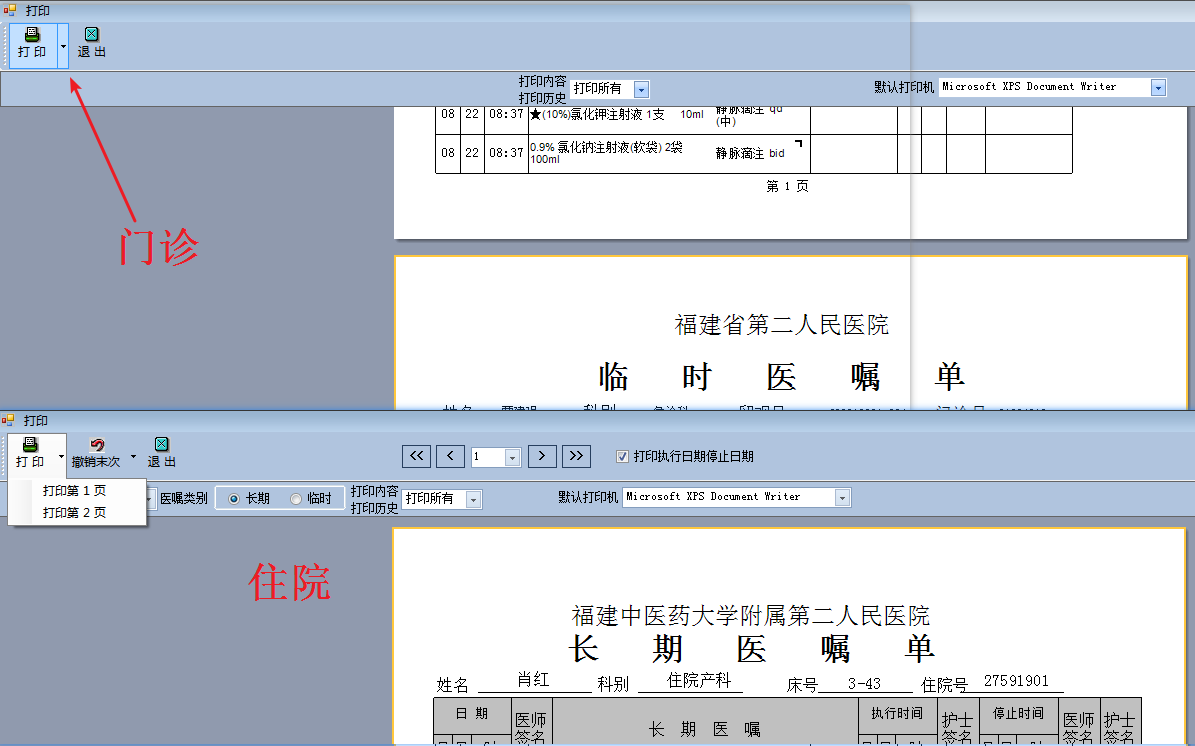Click the Print button in the outpatient window
The width and height of the screenshot is (1195, 746).
tap(33, 44)
